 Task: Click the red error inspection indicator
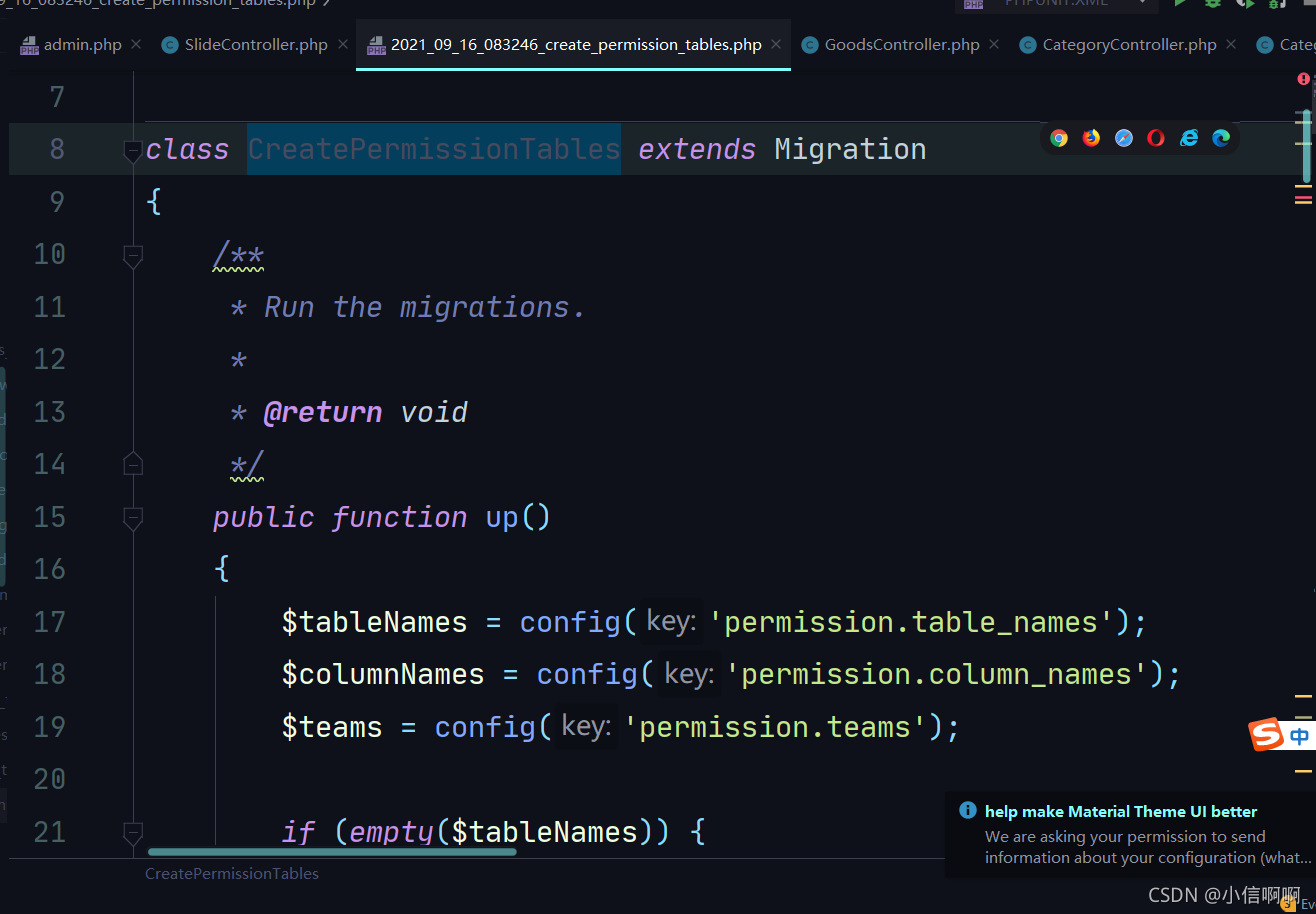click(x=1303, y=78)
